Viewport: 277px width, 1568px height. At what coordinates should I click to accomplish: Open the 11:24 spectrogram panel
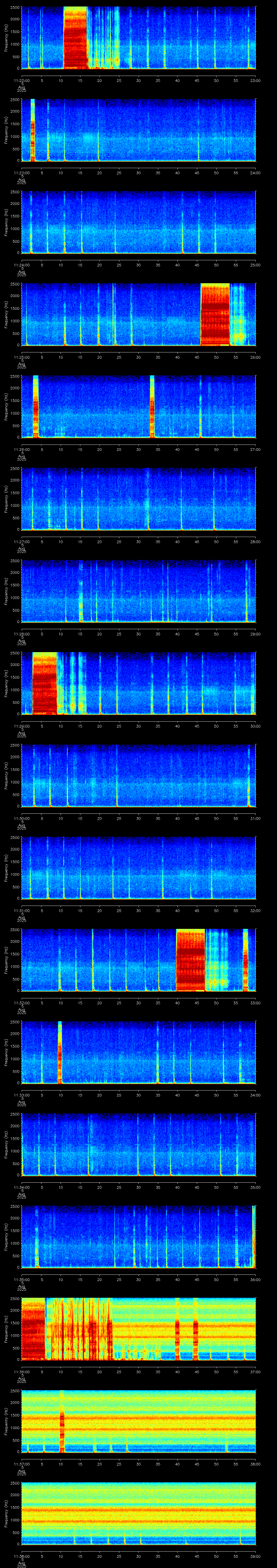pyautogui.click(x=138, y=222)
